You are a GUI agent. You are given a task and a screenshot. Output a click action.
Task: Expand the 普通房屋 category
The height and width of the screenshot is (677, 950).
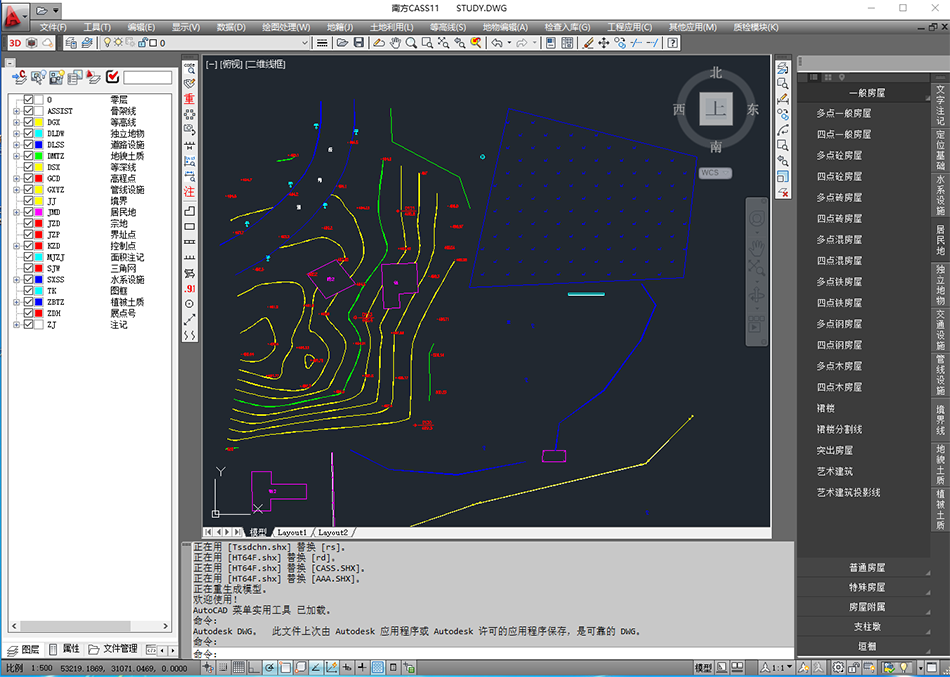866,568
